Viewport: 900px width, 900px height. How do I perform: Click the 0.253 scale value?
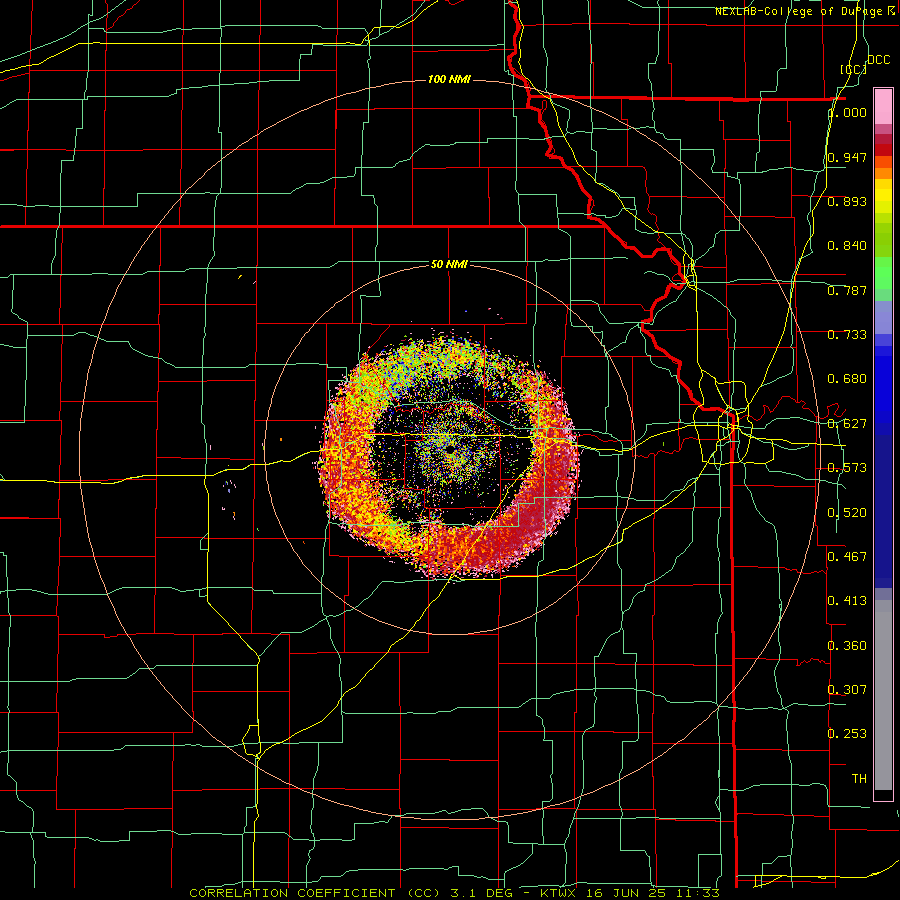tap(847, 734)
